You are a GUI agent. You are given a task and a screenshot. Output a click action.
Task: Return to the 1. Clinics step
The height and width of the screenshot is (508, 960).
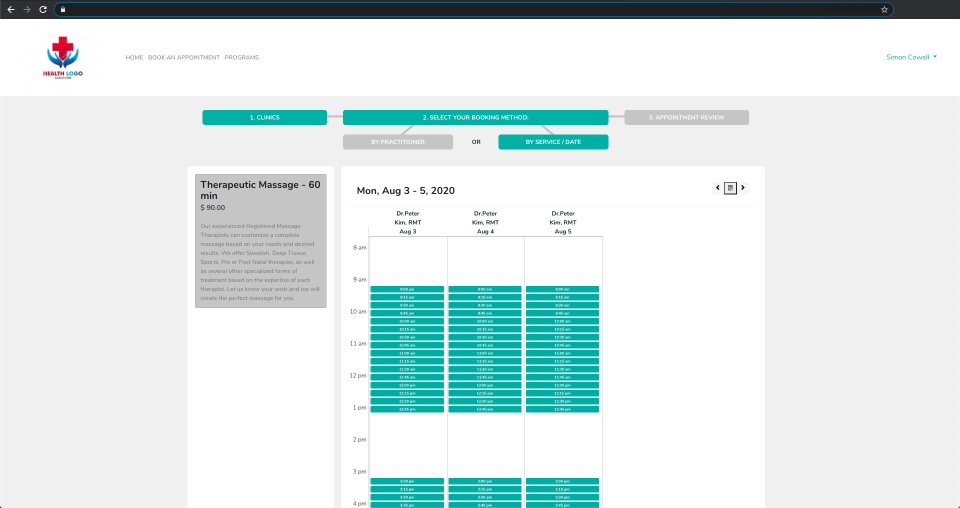point(264,118)
